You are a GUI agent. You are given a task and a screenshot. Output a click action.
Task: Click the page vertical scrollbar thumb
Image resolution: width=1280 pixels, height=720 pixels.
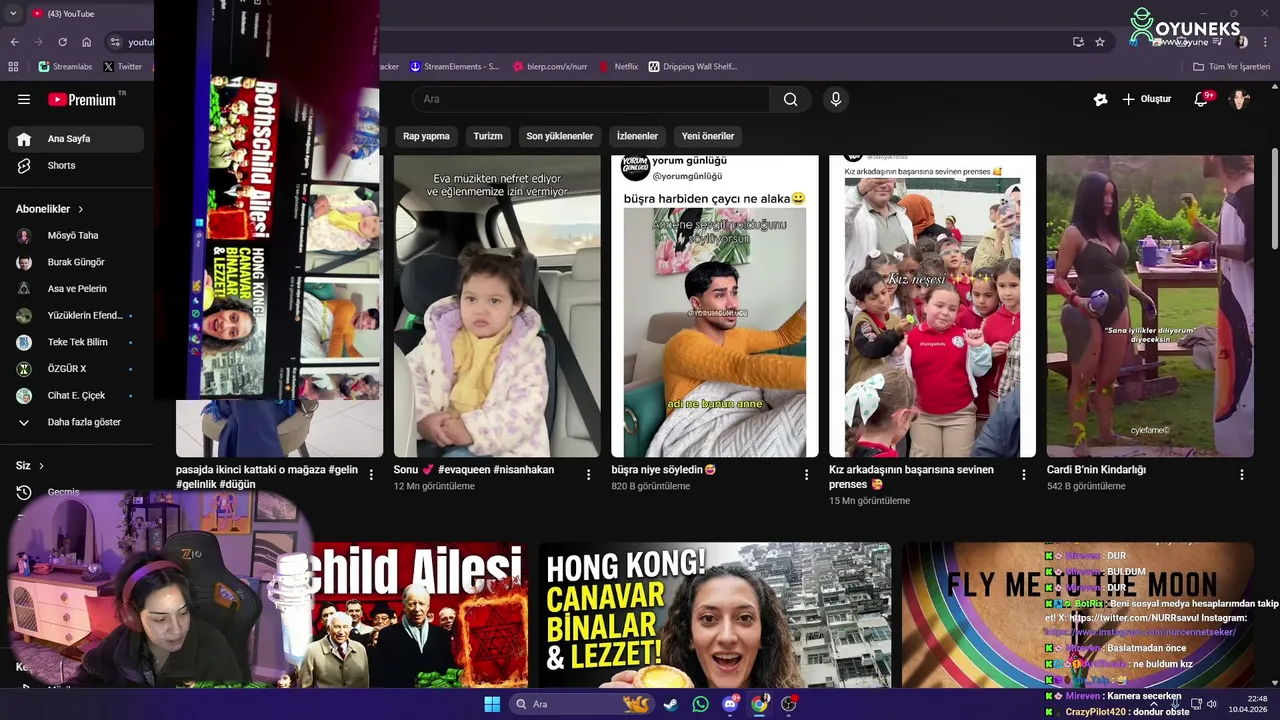point(1275,200)
